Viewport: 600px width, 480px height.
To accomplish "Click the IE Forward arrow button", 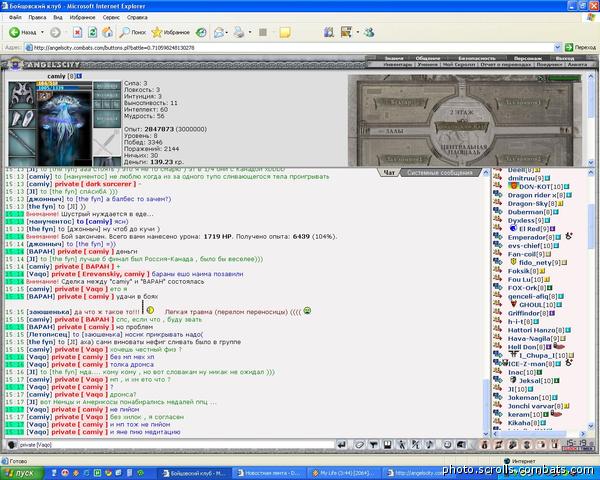I will coord(55,33).
